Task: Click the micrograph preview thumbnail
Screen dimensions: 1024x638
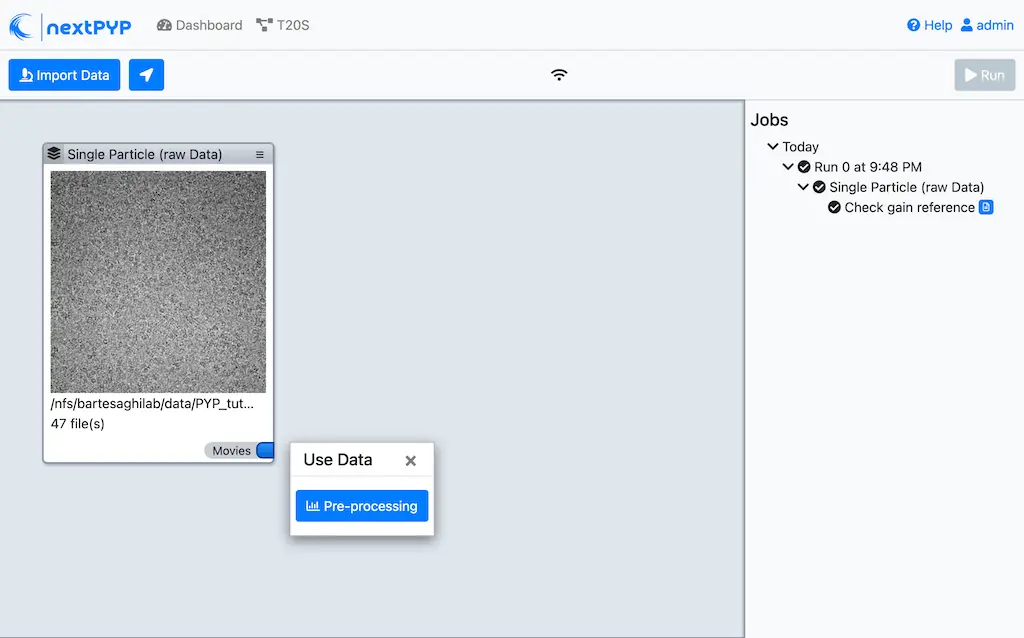Action: point(157,281)
